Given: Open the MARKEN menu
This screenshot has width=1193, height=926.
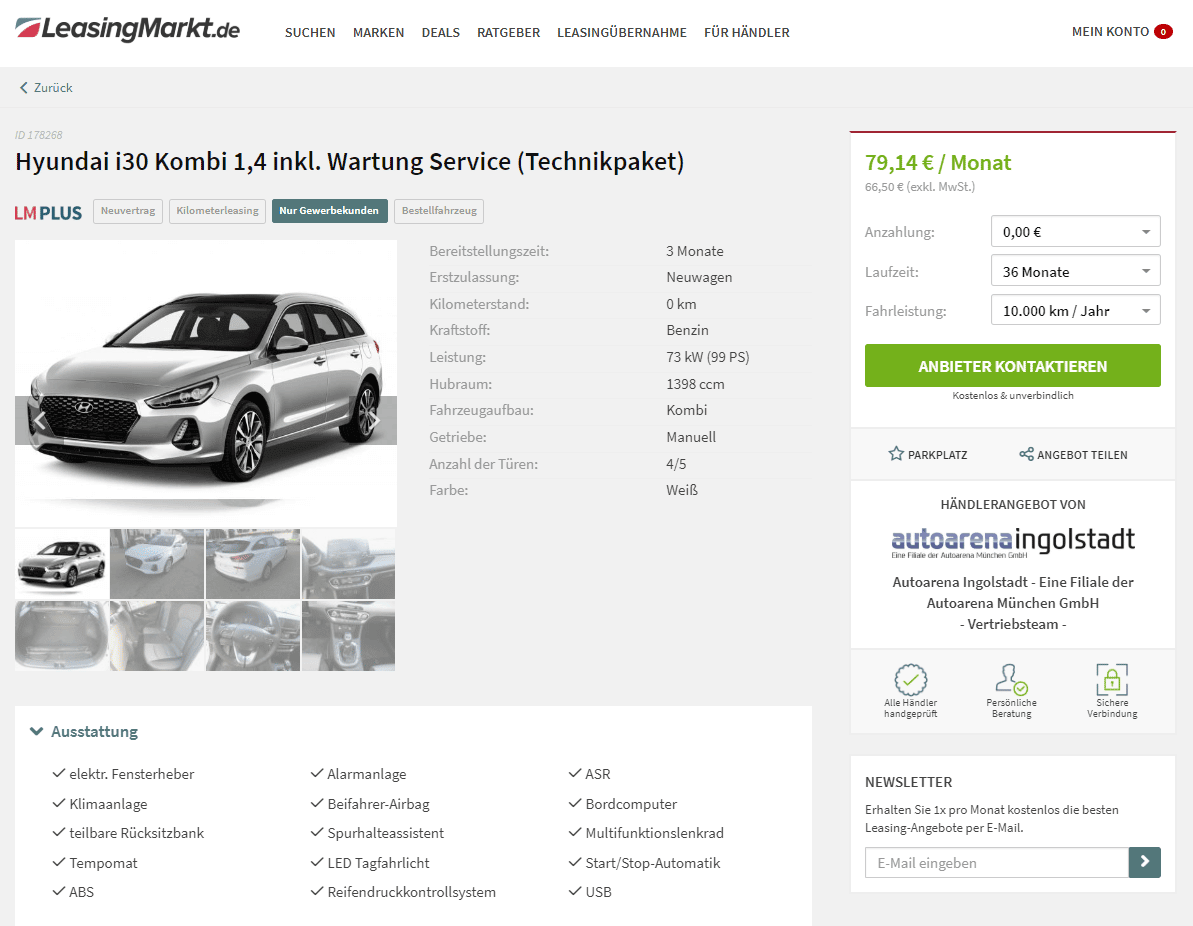Looking at the screenshot, I should pyautogui.click(x=378, y=33).
